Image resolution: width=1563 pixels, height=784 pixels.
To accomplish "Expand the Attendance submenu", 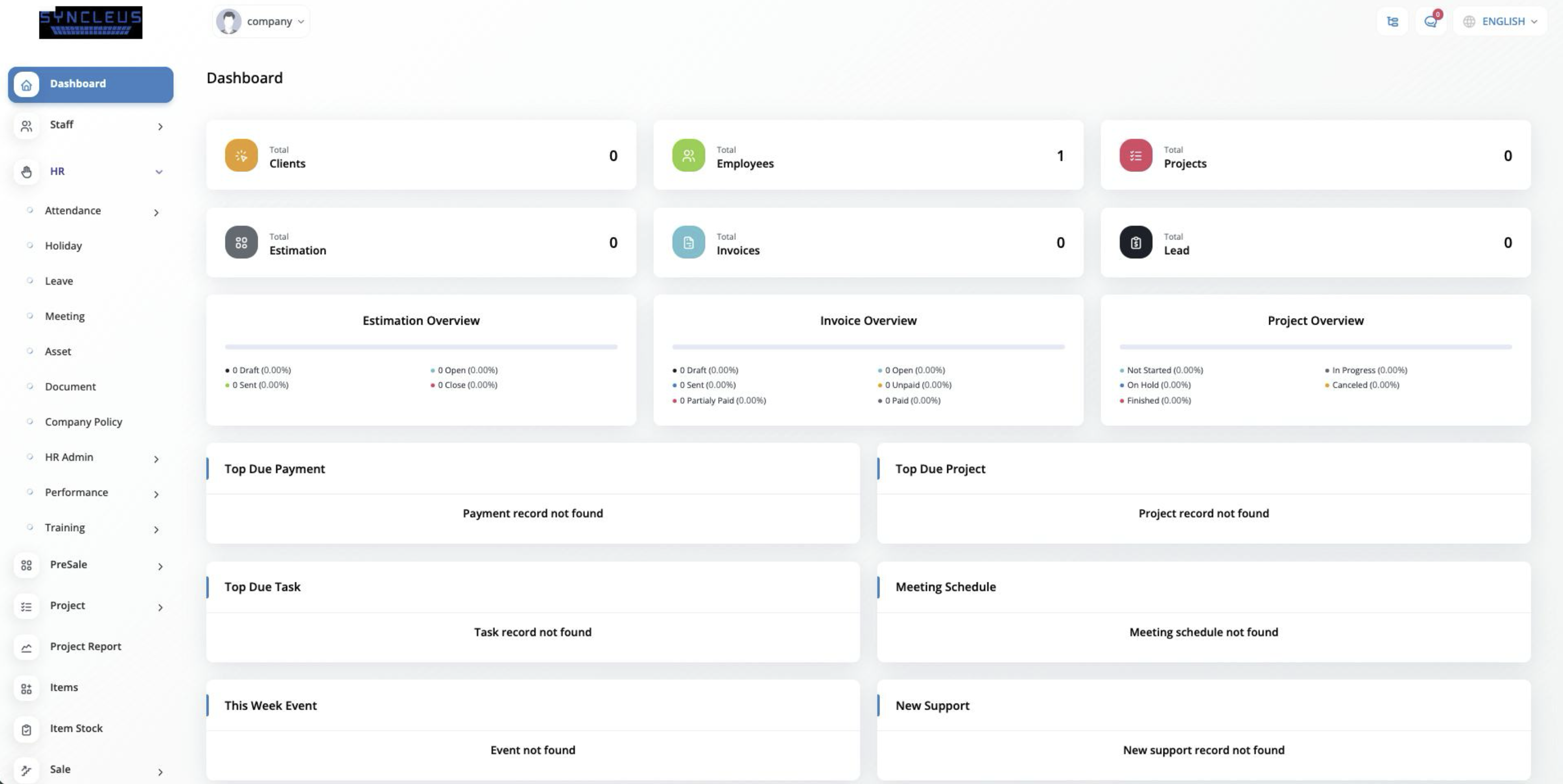I will (x=156, y=212).
